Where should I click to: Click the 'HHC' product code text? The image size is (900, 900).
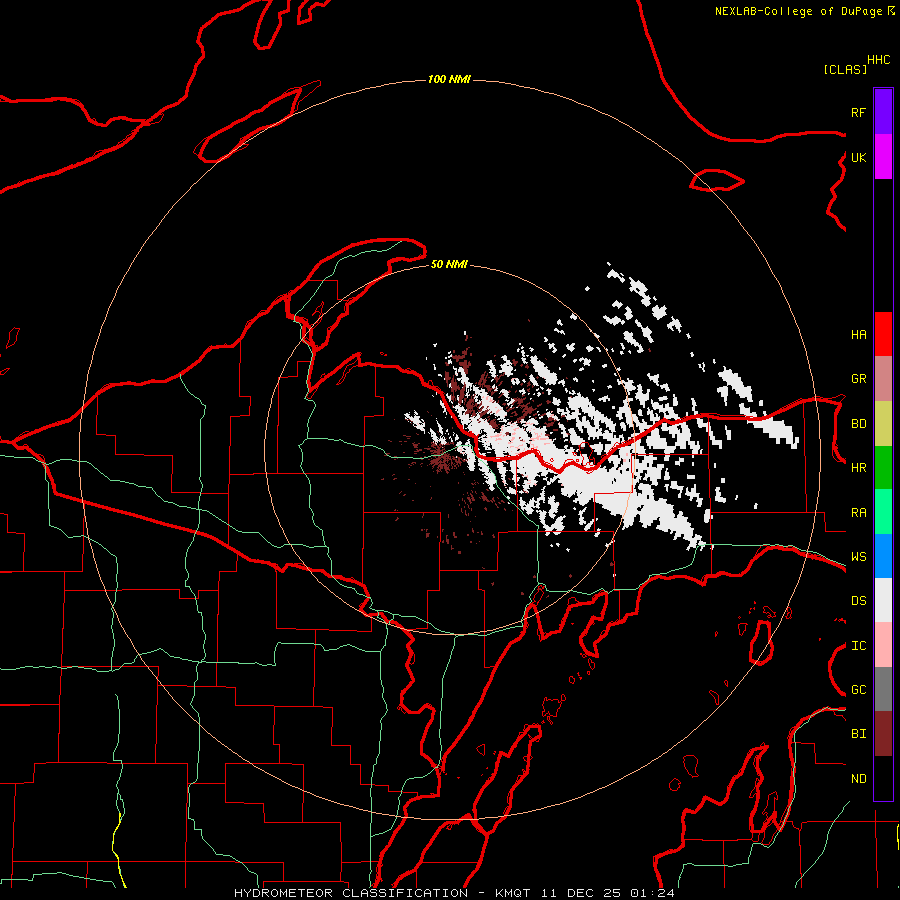coord(879,60)
